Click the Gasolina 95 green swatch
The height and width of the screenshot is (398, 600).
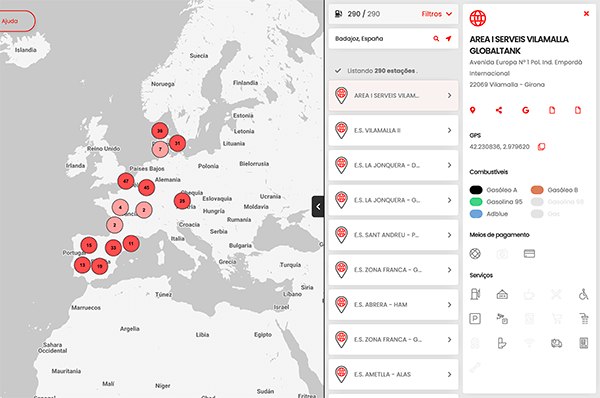point(476,202)
